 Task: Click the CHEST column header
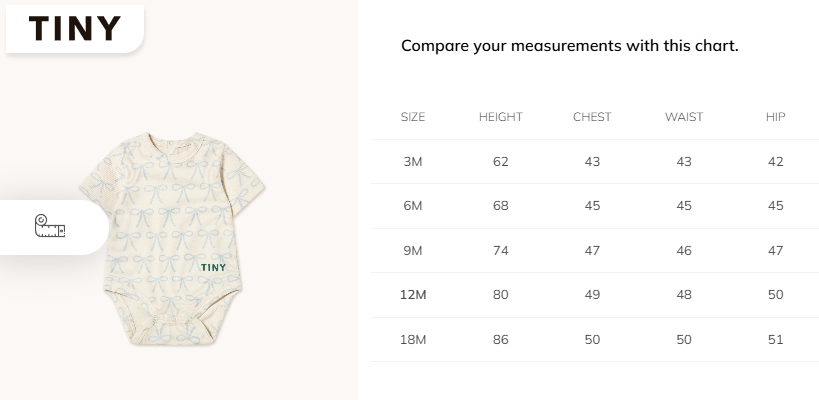[592, 117]
